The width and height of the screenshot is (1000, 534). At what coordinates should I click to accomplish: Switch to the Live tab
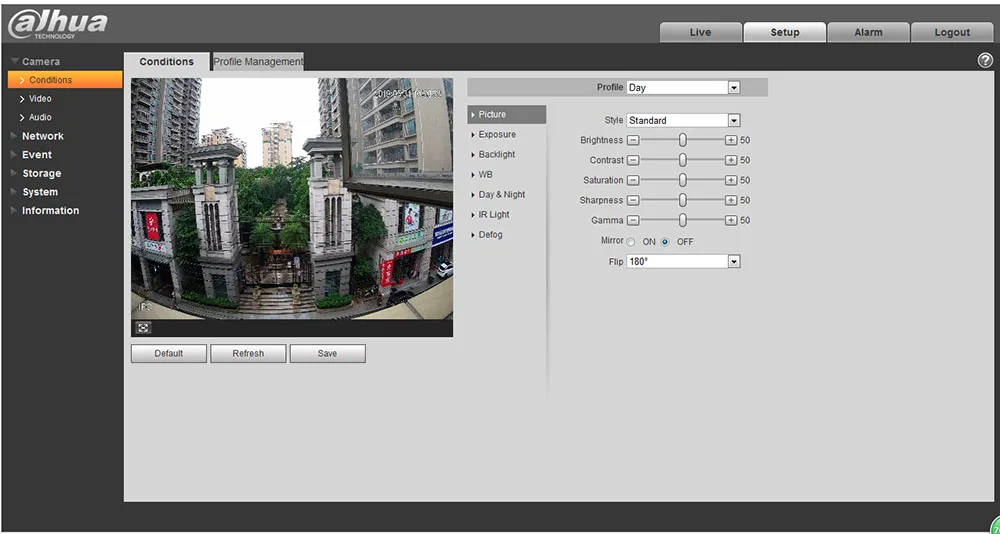coord(700,32)
